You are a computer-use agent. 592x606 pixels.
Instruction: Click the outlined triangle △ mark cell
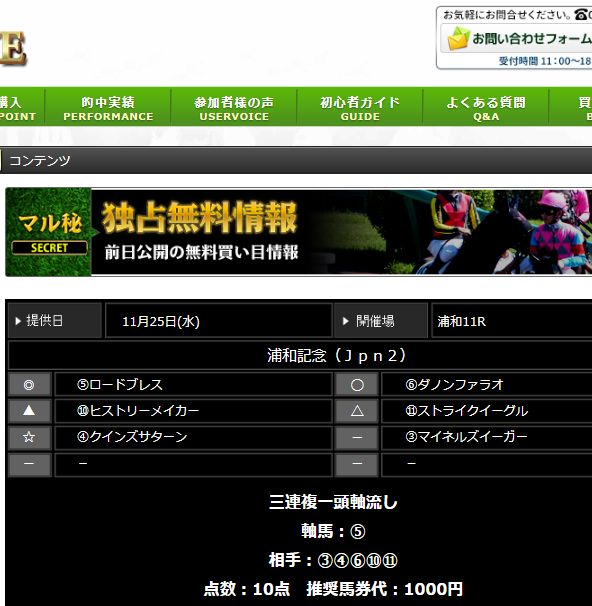coord(357,410)
